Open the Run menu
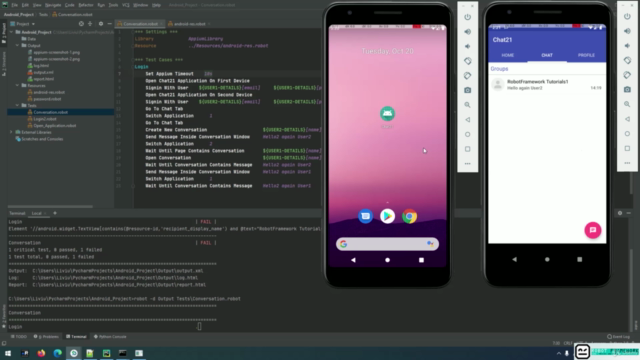Screen dimensions: 640x360 click(x=101, y=5)
